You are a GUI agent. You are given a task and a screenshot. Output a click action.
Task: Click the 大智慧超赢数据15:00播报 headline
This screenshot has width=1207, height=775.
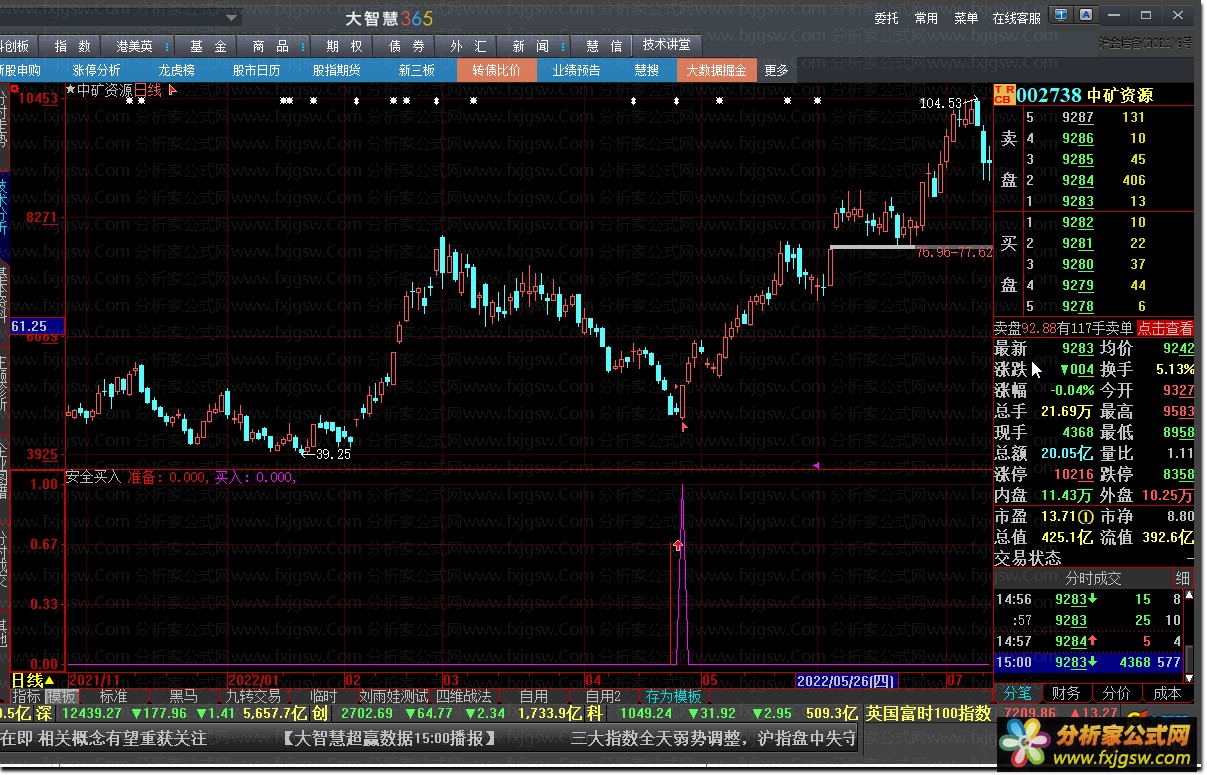coord(389,739)
